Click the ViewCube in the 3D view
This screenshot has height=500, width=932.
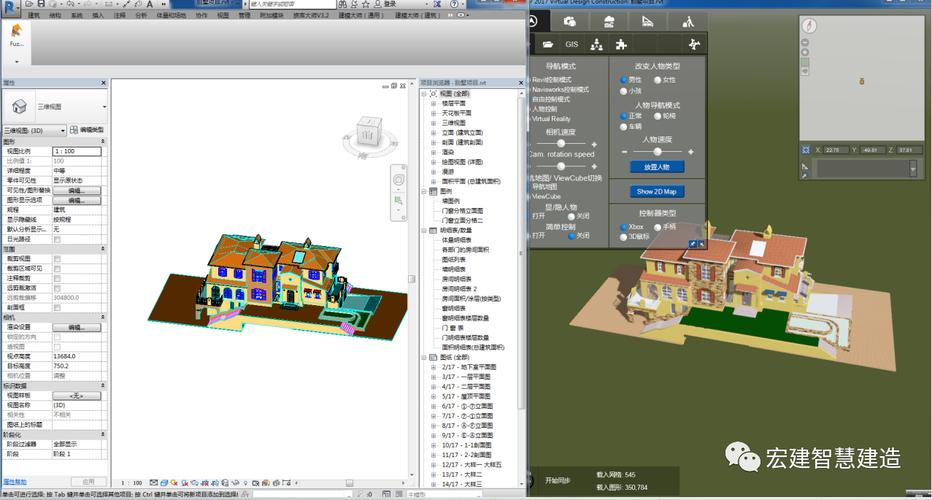coord(366,132)
